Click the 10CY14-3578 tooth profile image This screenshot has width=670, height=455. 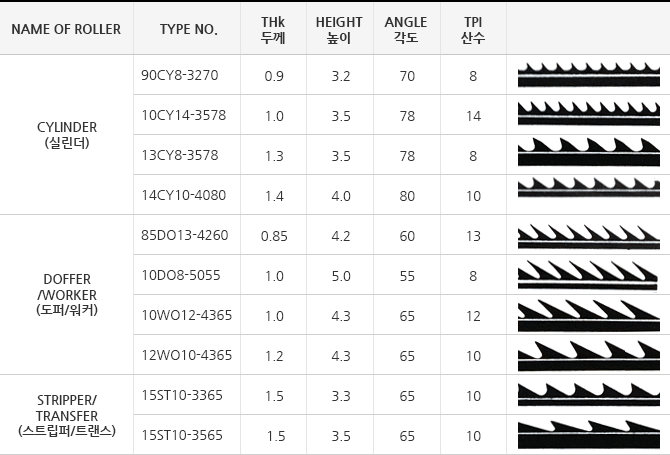pos(588,113)
